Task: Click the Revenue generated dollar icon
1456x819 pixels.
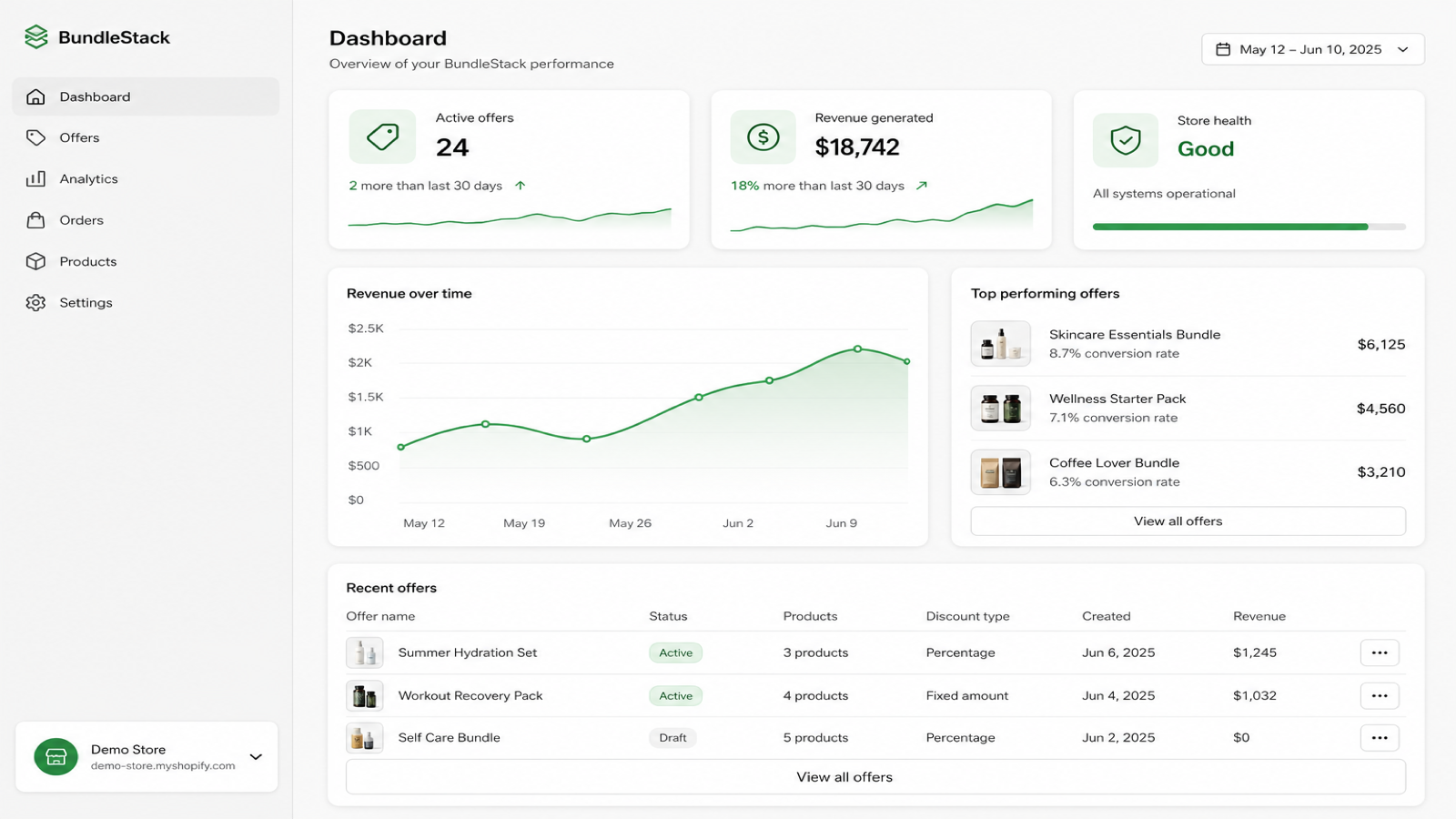Action: point(763,137)
